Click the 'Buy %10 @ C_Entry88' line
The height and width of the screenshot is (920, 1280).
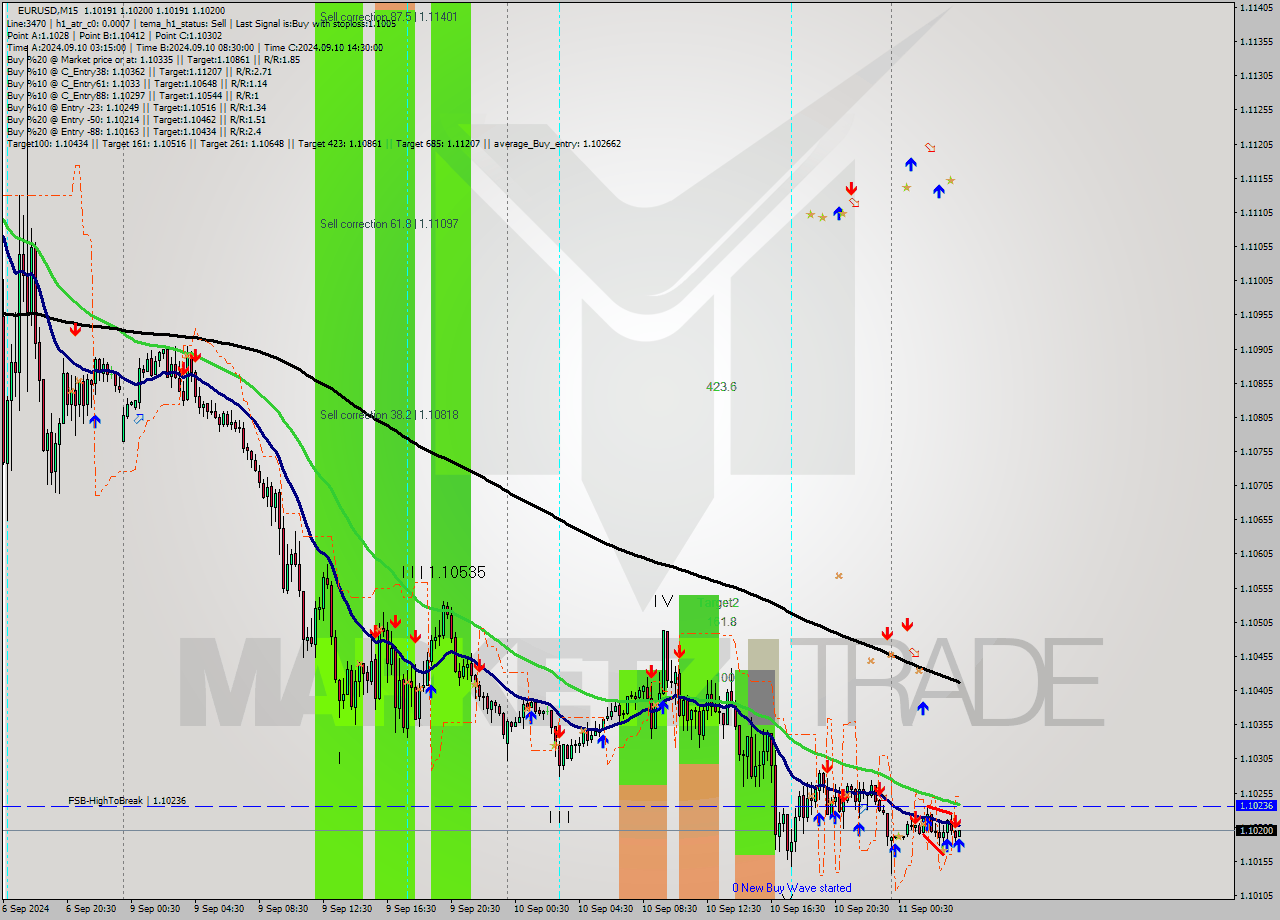tap(132, 95)
